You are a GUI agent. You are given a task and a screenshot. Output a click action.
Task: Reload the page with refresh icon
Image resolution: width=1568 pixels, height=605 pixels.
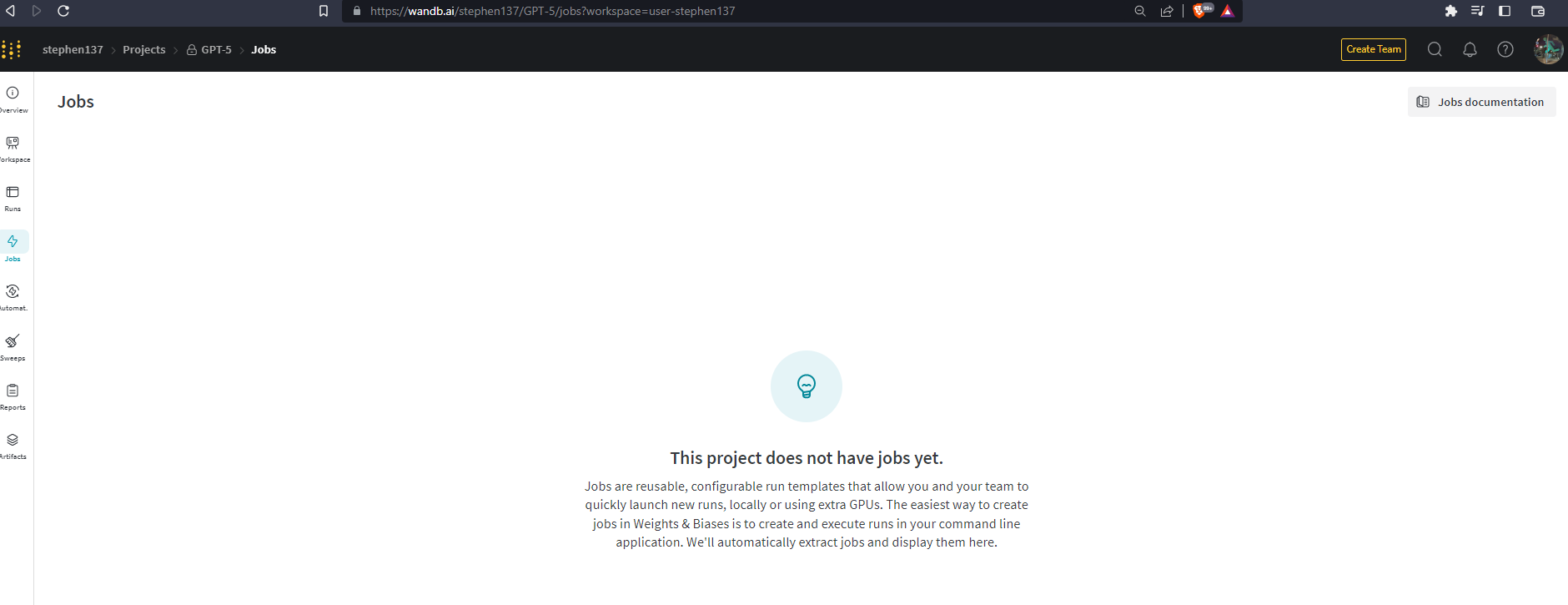point(63,11)
